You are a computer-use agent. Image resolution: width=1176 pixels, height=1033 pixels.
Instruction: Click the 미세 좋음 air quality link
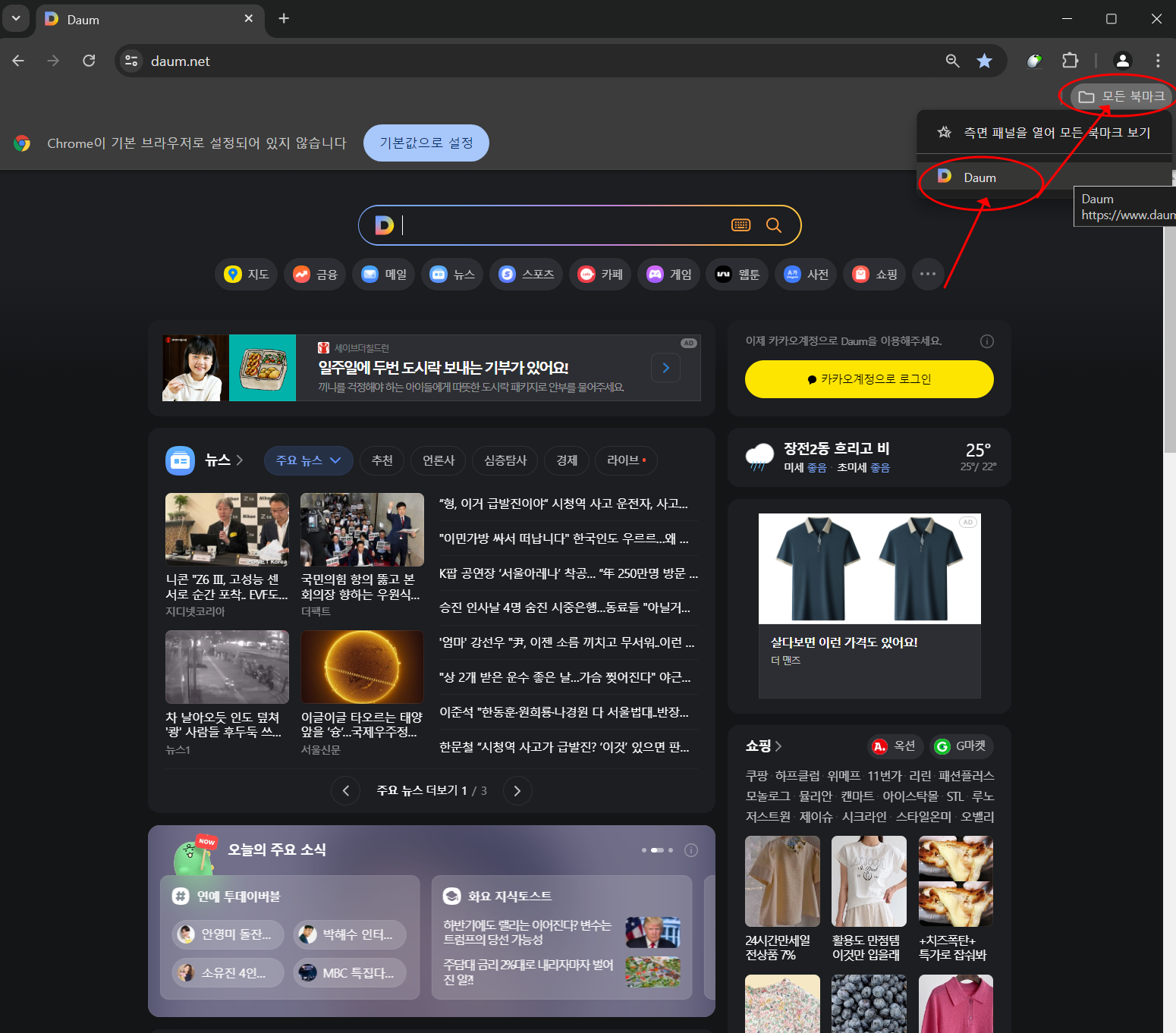click(805, 468)
